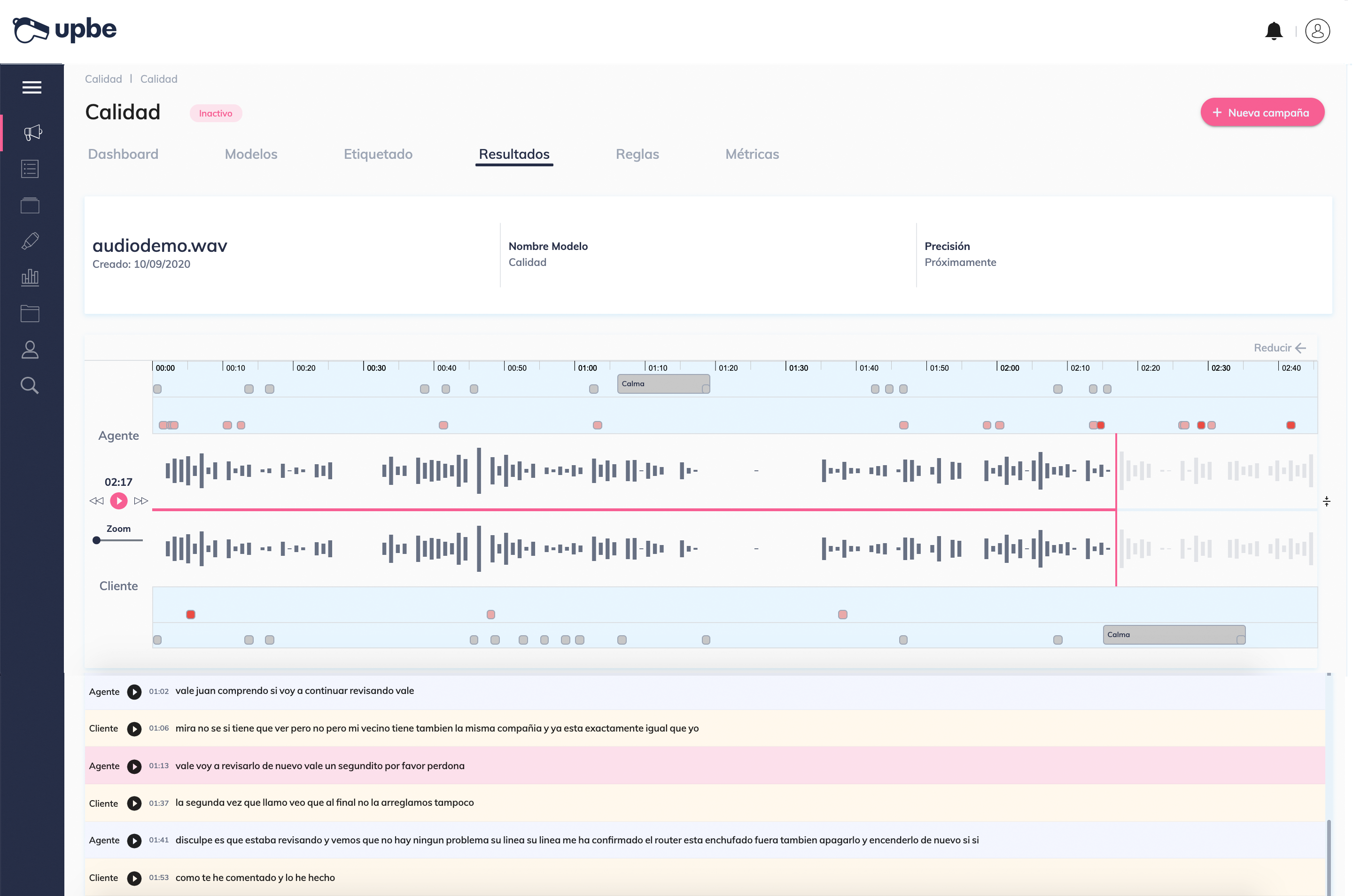Click the audiodemo.wav file title
This screenshot has height=896, width=1353.
point(160,246)
